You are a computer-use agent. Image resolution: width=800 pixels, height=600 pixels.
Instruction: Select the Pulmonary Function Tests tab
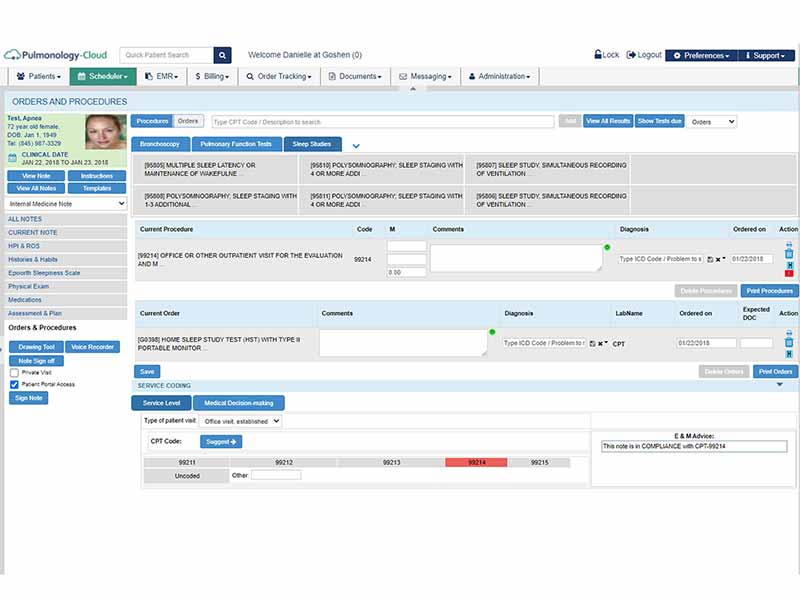[236, 144]
